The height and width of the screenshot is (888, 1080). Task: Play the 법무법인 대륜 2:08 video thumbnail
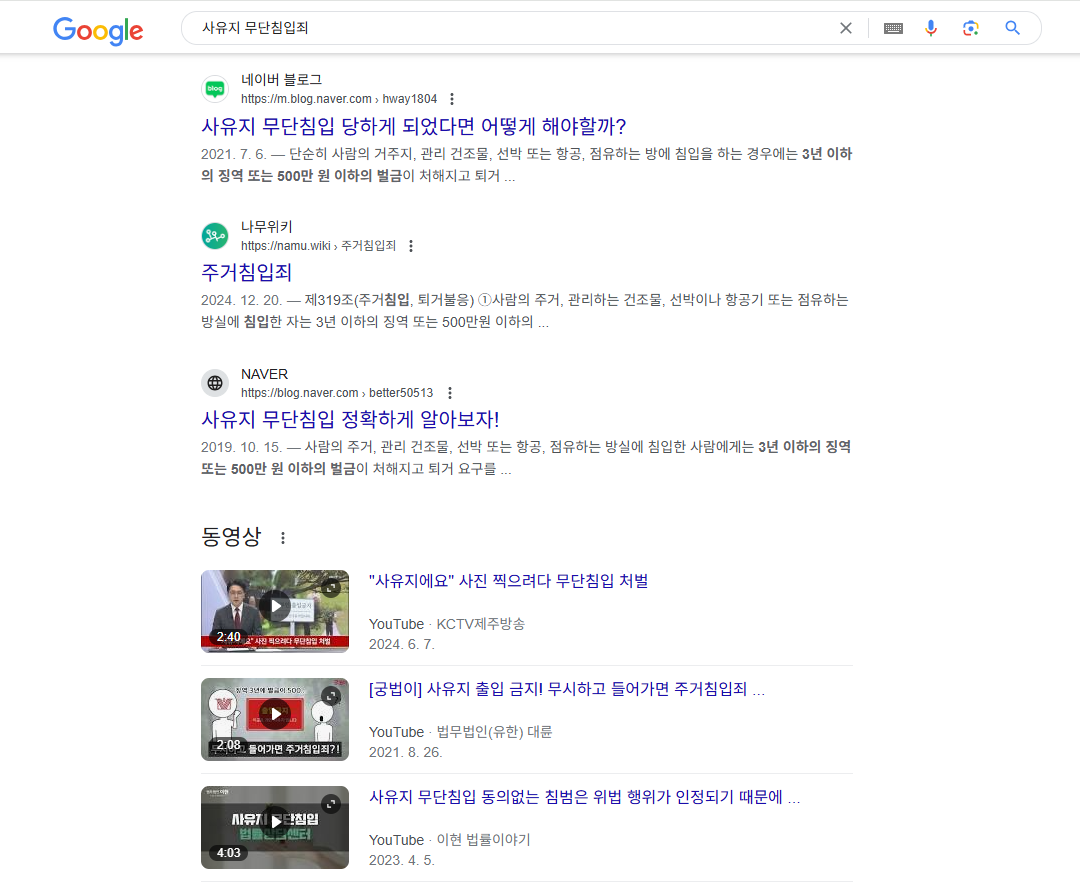pos(275,719)
